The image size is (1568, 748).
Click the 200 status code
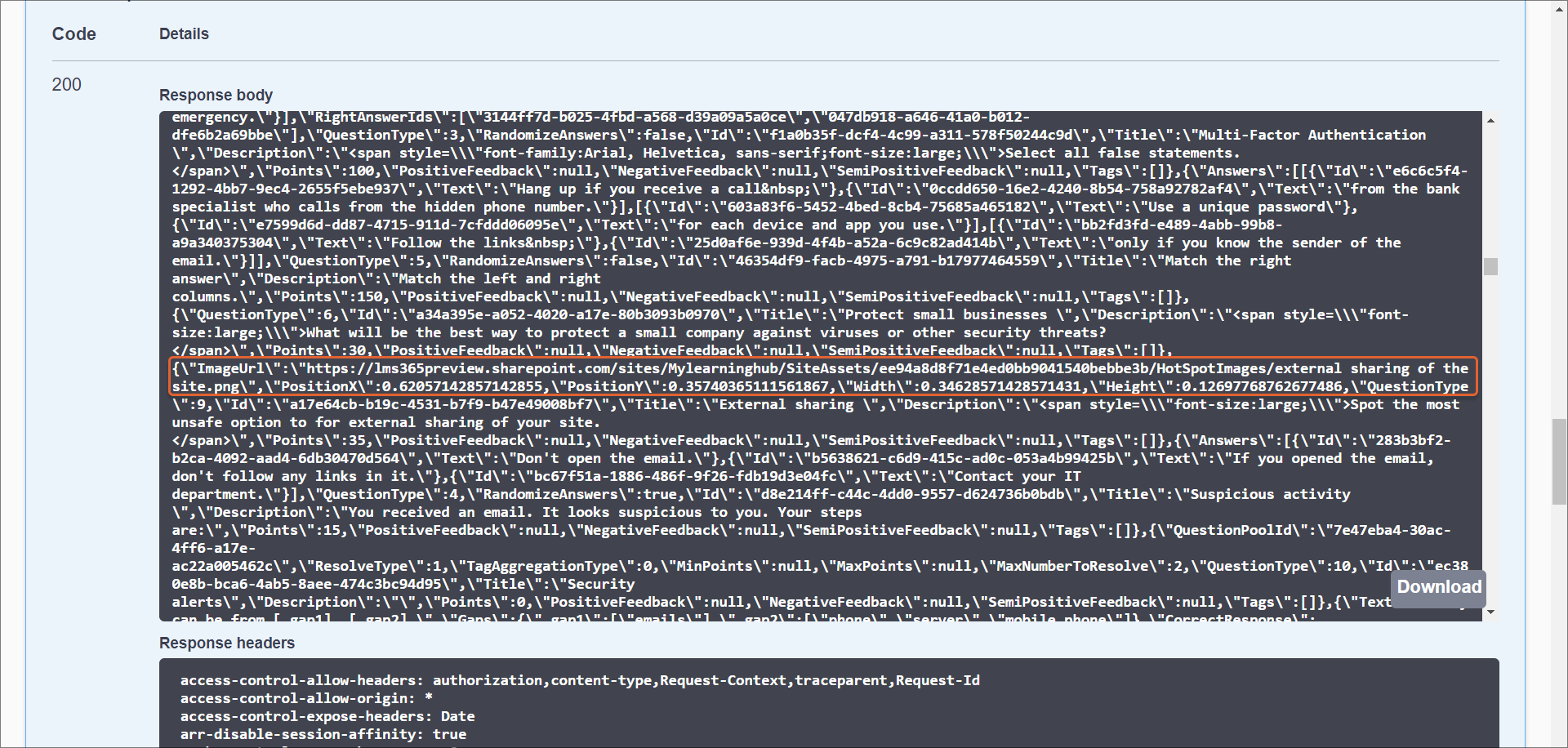[x=66, y=85]
